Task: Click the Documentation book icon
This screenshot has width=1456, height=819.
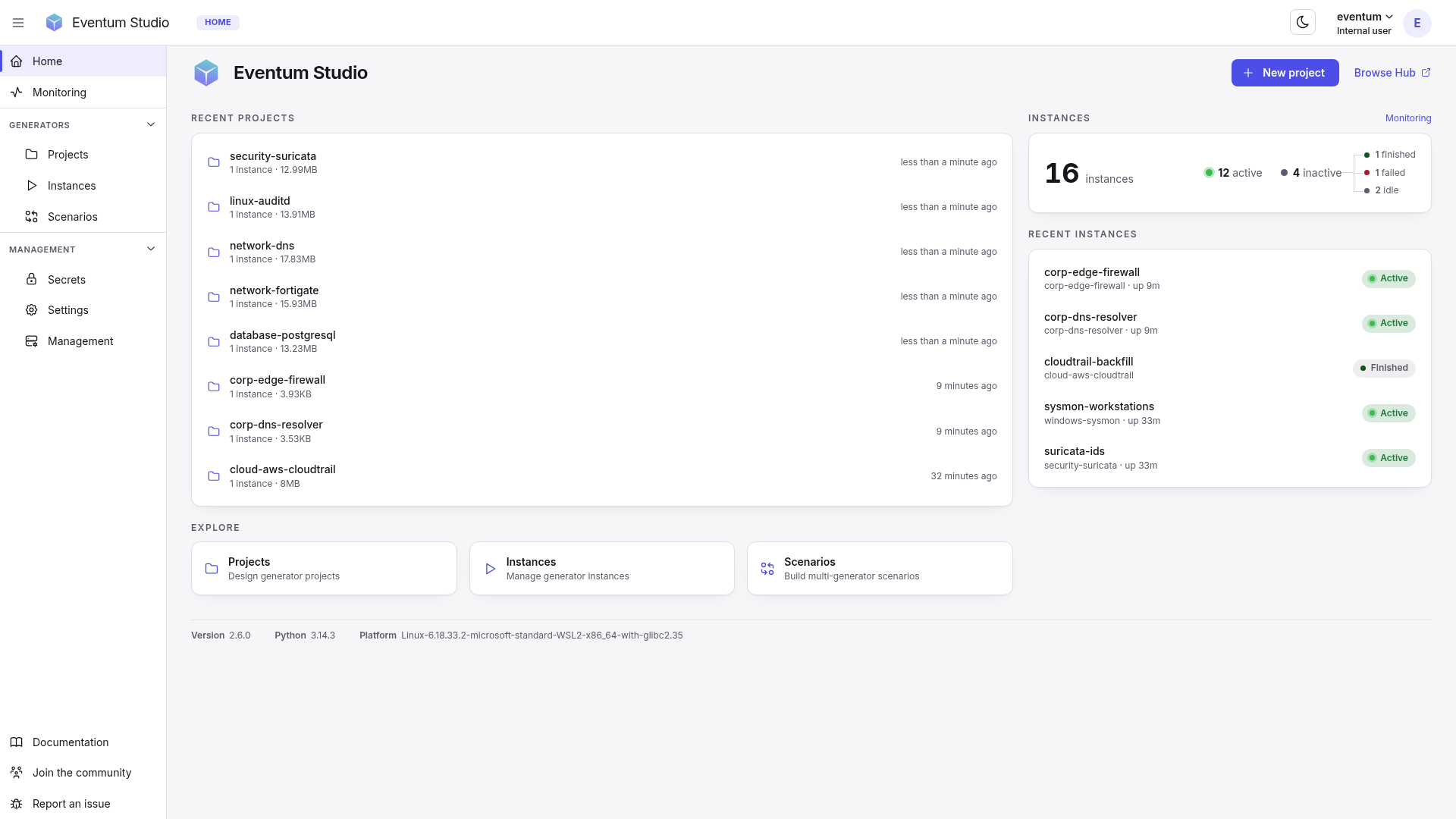Action: click(16, 742)
